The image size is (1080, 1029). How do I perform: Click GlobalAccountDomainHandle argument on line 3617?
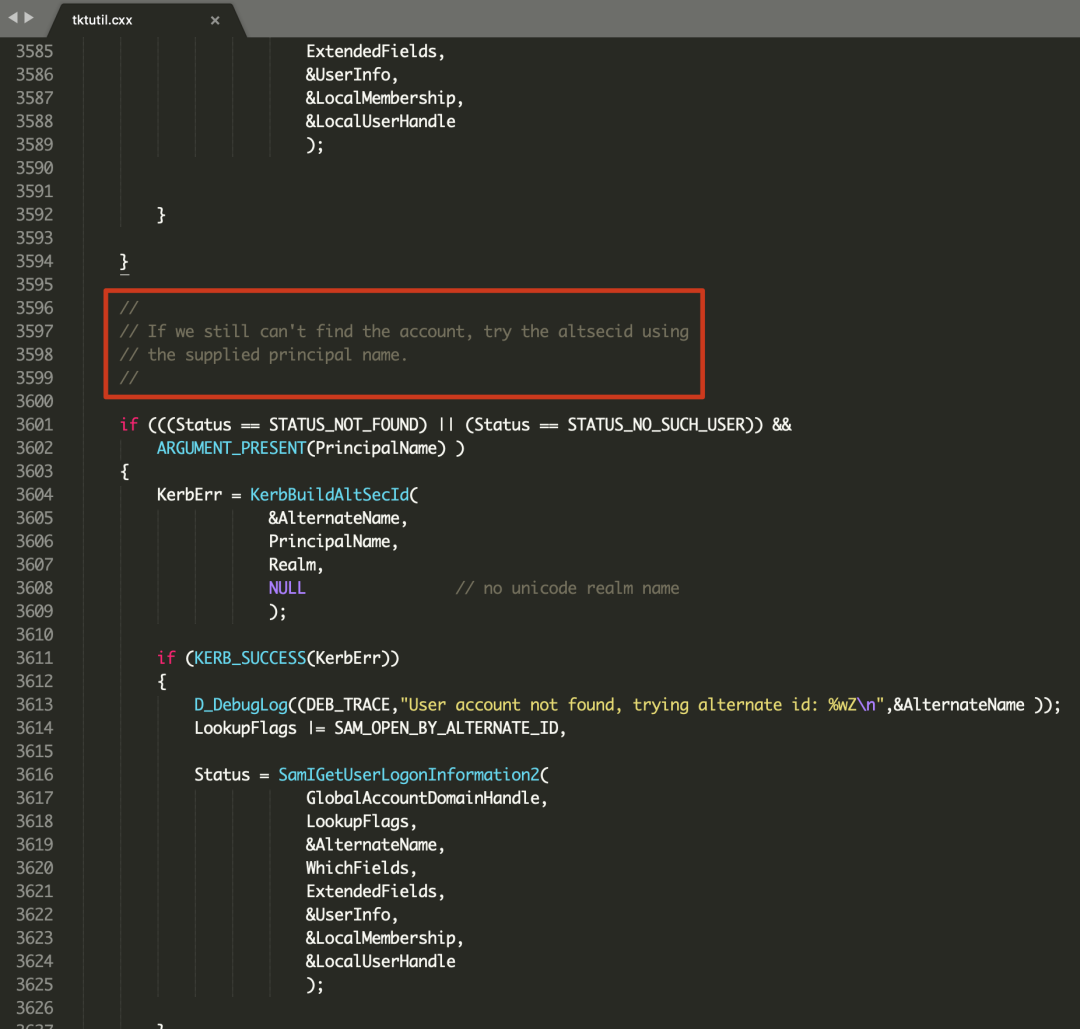[422, 798]
